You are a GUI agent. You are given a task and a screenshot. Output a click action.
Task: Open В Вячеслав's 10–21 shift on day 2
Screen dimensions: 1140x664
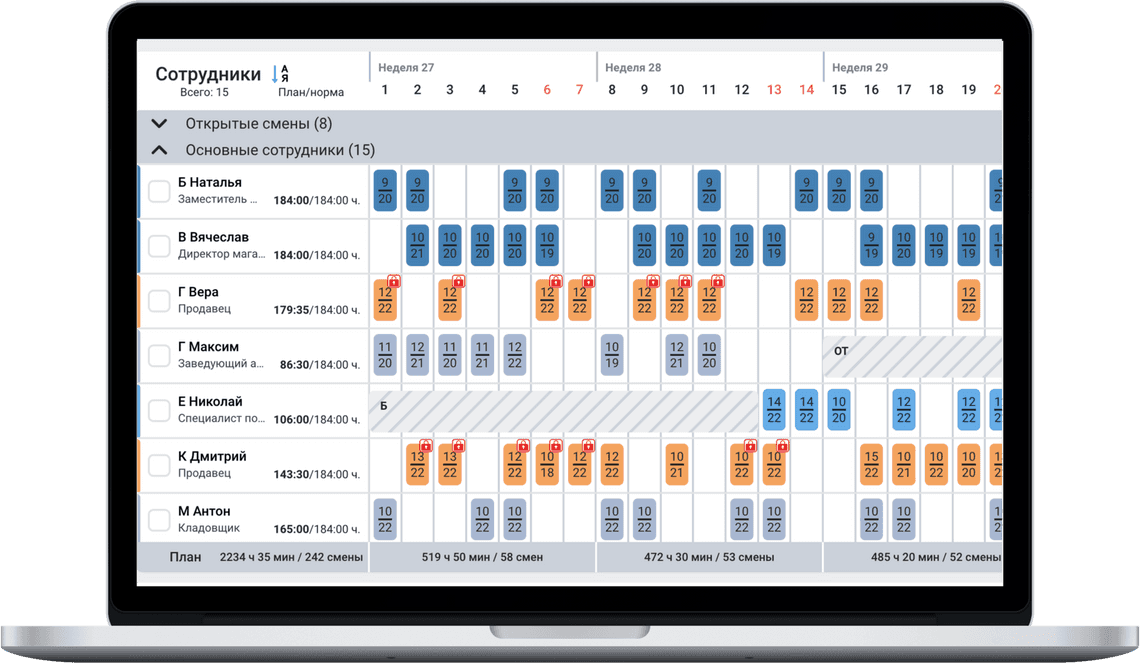coord(418,245)
